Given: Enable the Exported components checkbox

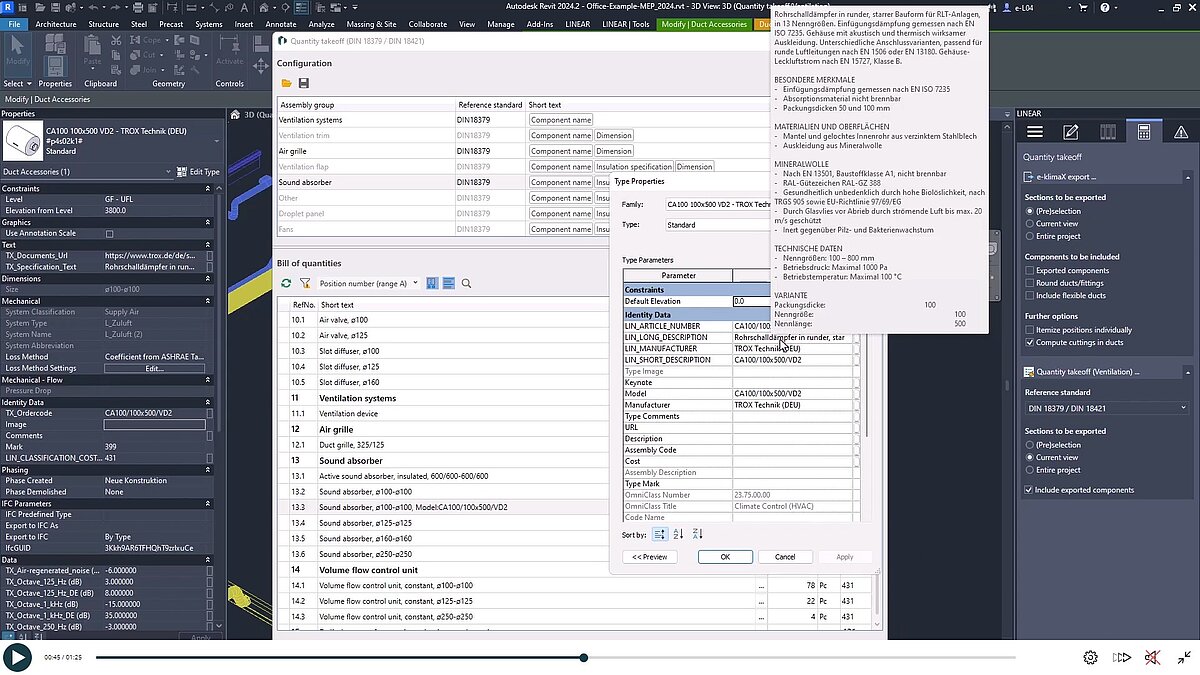Looking at the screenshot, I should click(x=1029, y=270).
